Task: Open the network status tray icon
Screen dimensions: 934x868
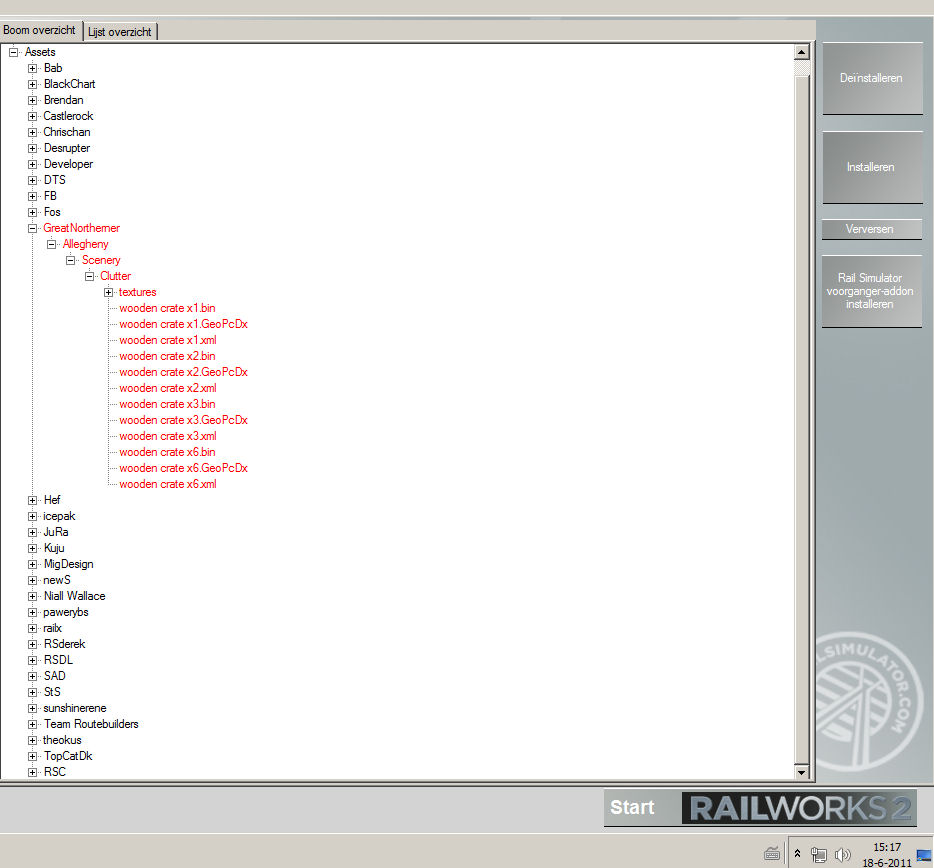Action: pos(818,855)
